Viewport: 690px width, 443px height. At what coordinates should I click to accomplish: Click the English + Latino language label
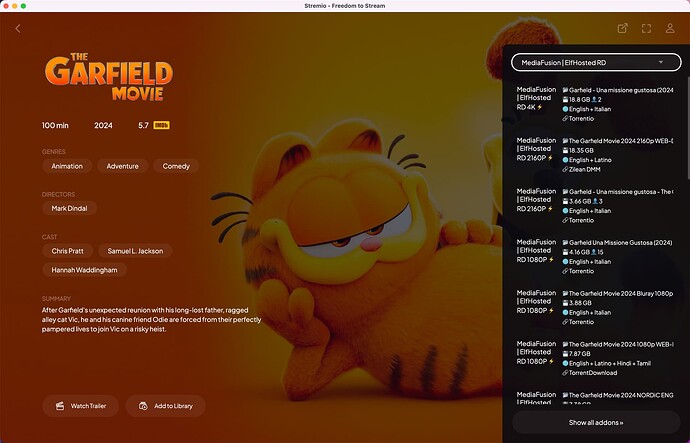(590, 160)
